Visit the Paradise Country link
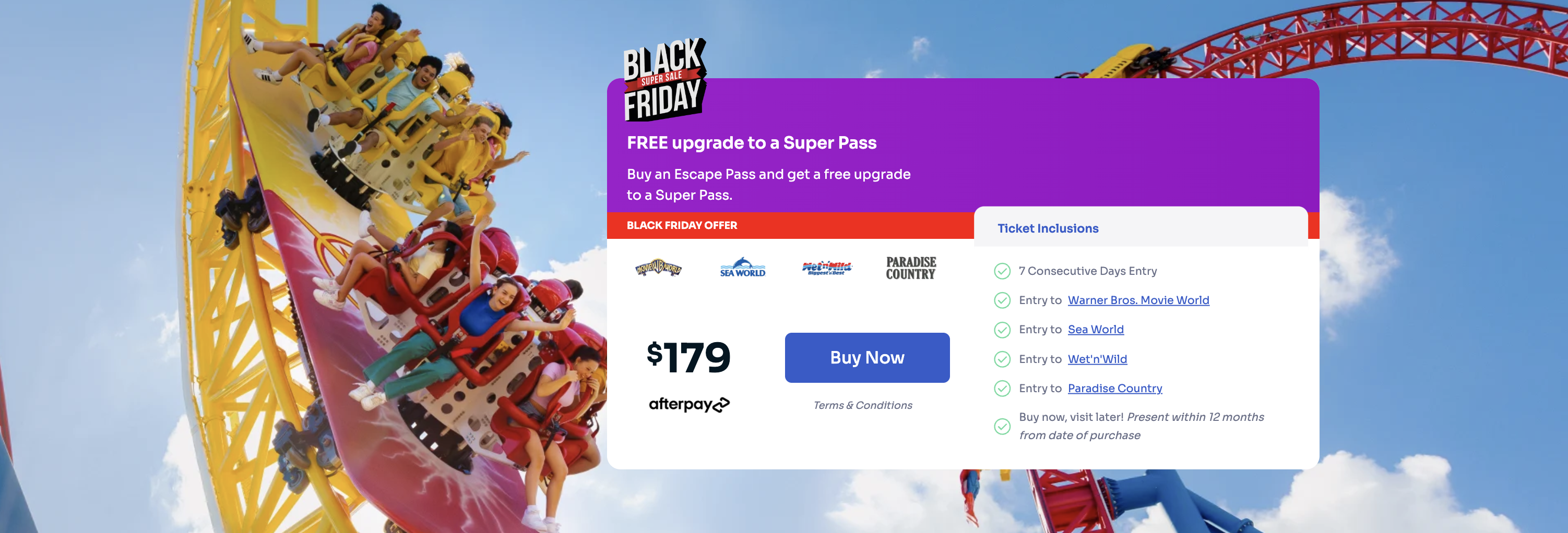This screenshot has width=1568, height=533. (x=1114, y=388)
